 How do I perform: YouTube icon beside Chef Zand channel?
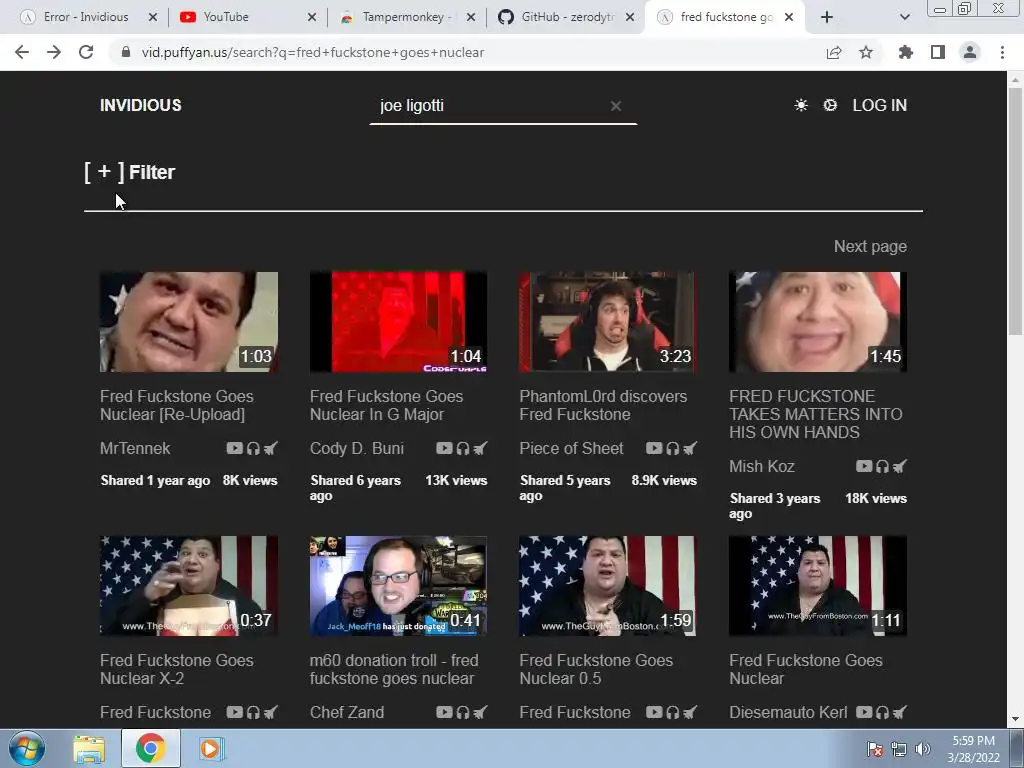pos(444,712)
